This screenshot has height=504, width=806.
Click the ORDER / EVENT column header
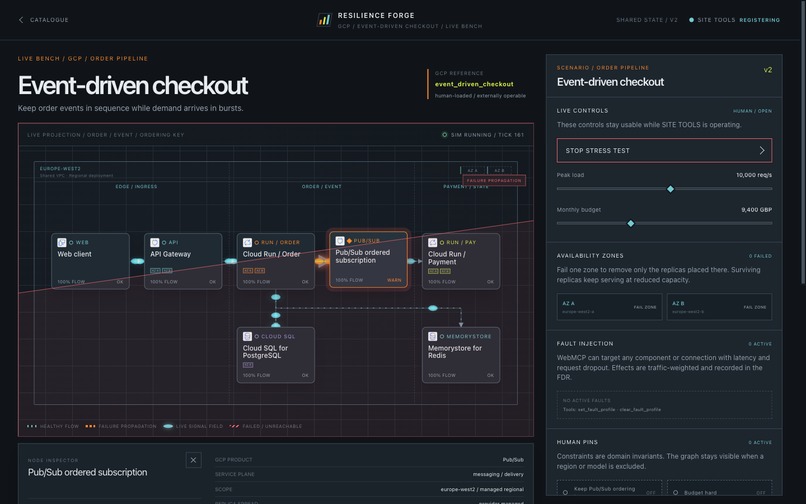click(321, 187)
